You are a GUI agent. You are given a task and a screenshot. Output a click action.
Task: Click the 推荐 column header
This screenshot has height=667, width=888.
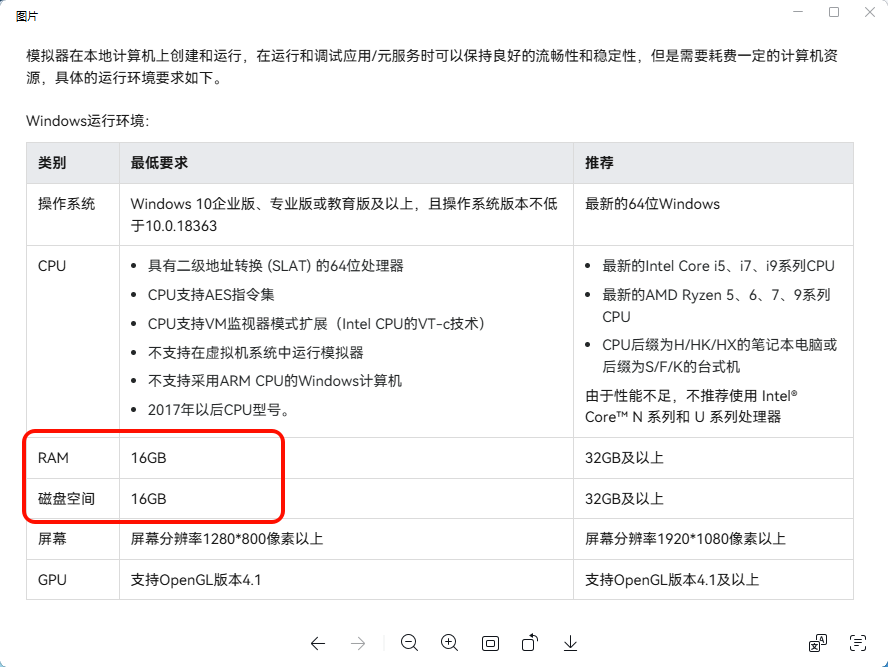pyautogui.click(x=599, y=163)
